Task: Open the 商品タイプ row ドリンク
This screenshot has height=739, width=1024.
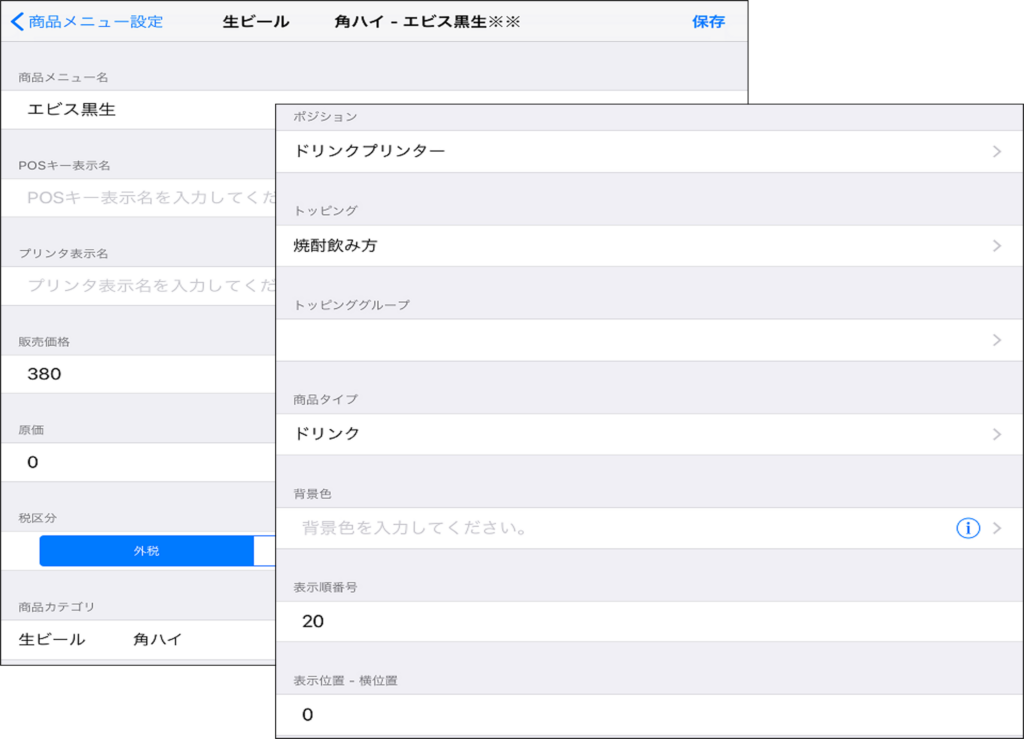Action: 649,434
